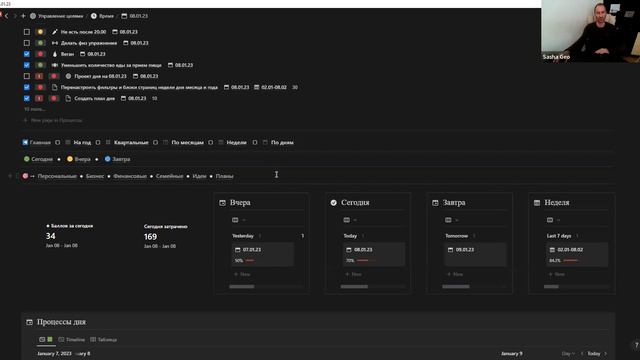
Task: Open Сегодня link with green circle
Action: pyautogui.click(x=38, y=159)
